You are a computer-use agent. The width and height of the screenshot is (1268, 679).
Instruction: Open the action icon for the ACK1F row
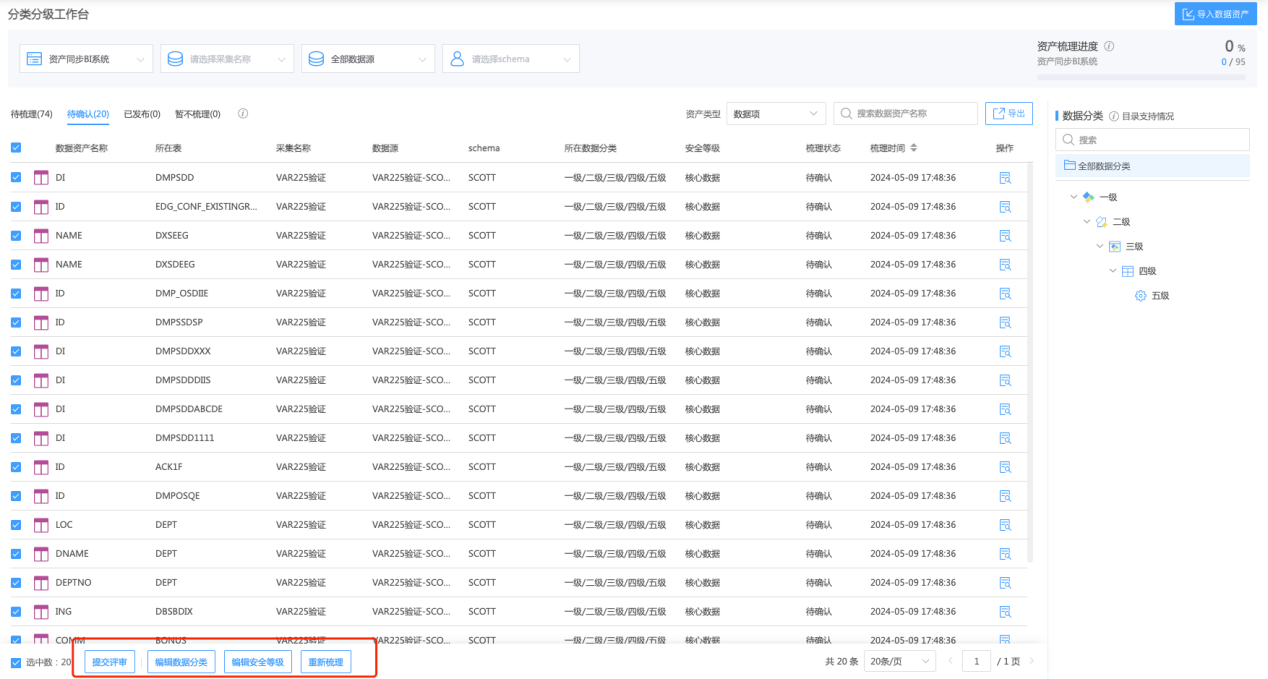point(1005,467)
